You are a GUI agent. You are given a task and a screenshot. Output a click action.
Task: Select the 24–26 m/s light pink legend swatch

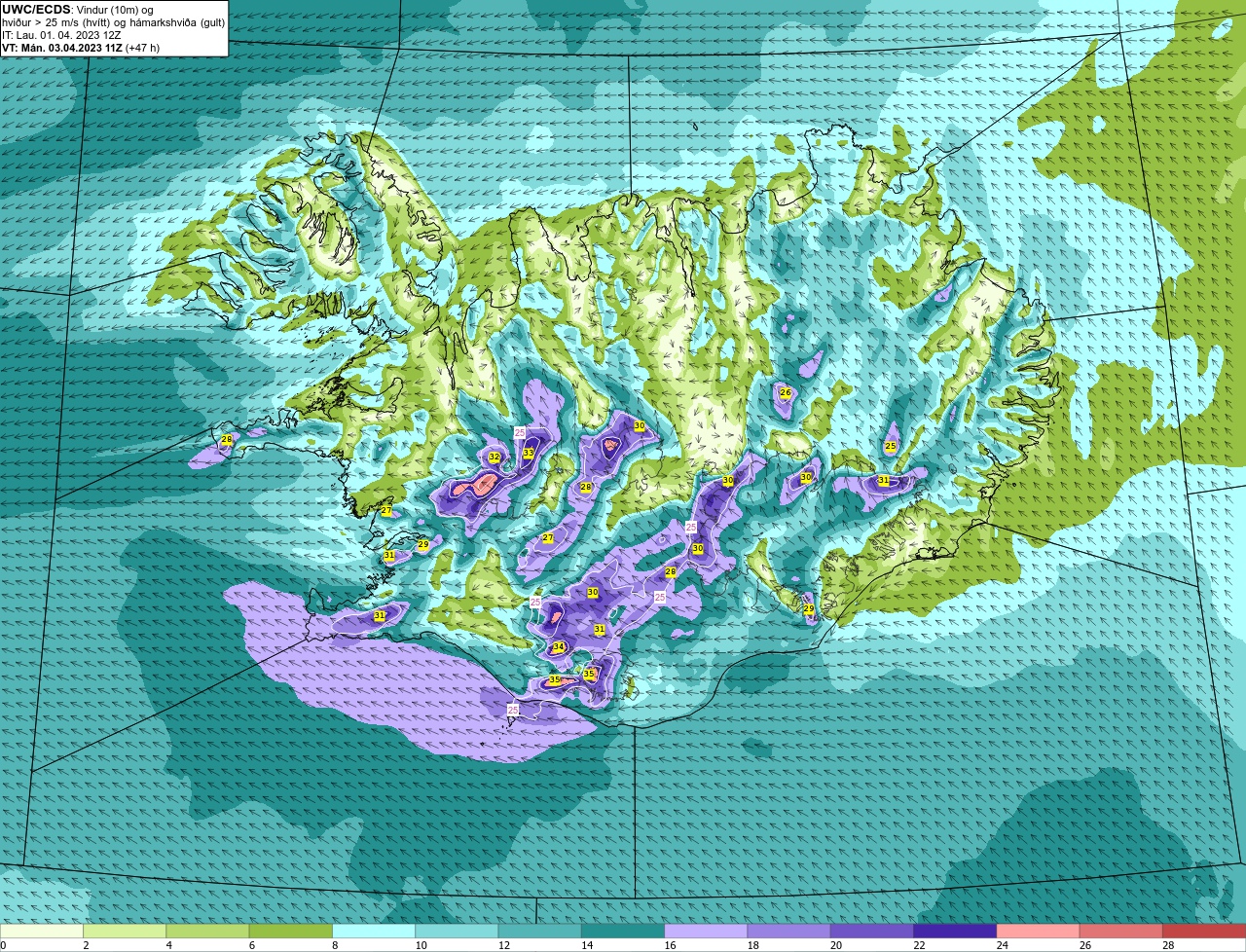(1038, 932)
